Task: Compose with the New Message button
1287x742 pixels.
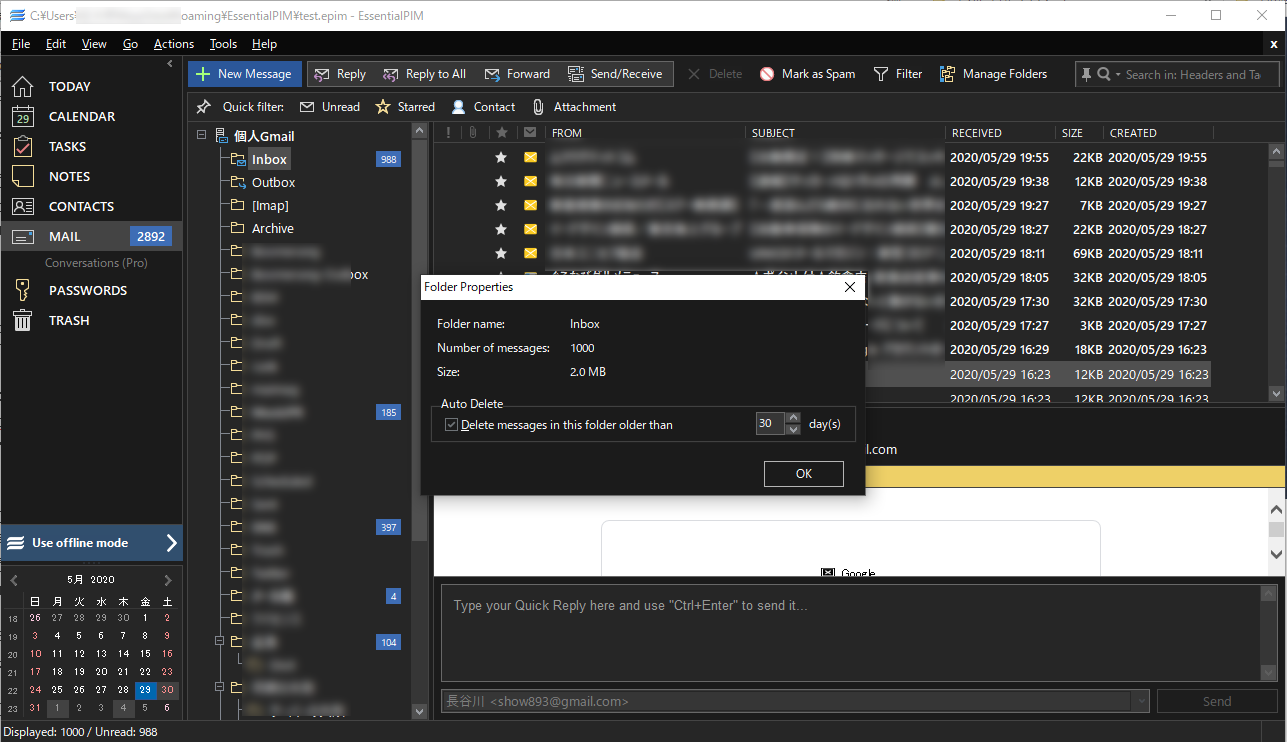Action: point(244,74)
